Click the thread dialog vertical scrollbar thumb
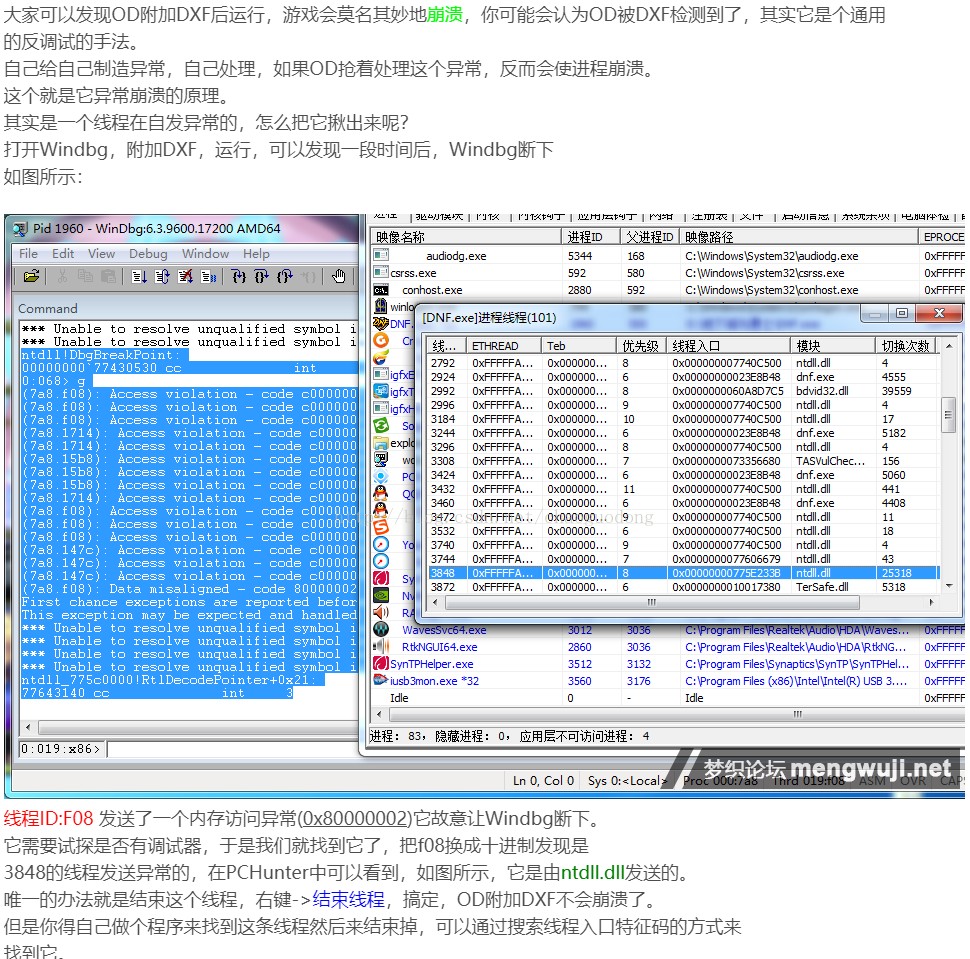Image resolution: width=970 pixels, height=959 pixels. coord(947,413)
